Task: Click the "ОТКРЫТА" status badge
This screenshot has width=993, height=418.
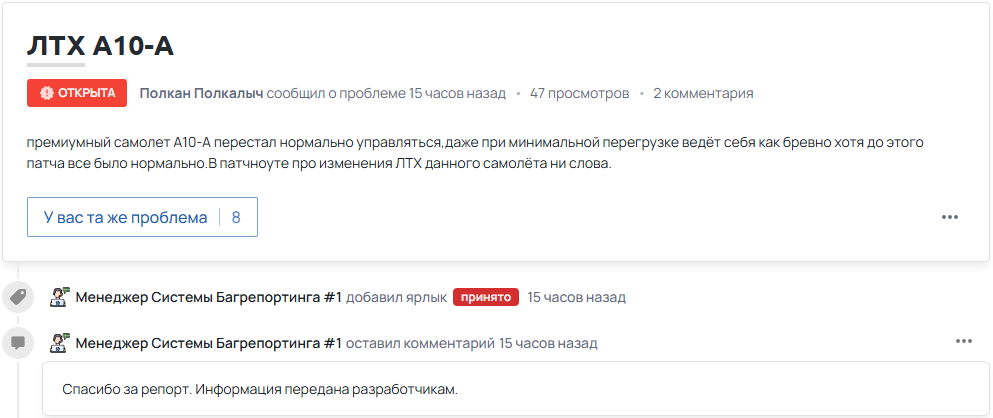Action: click(77, 93)
